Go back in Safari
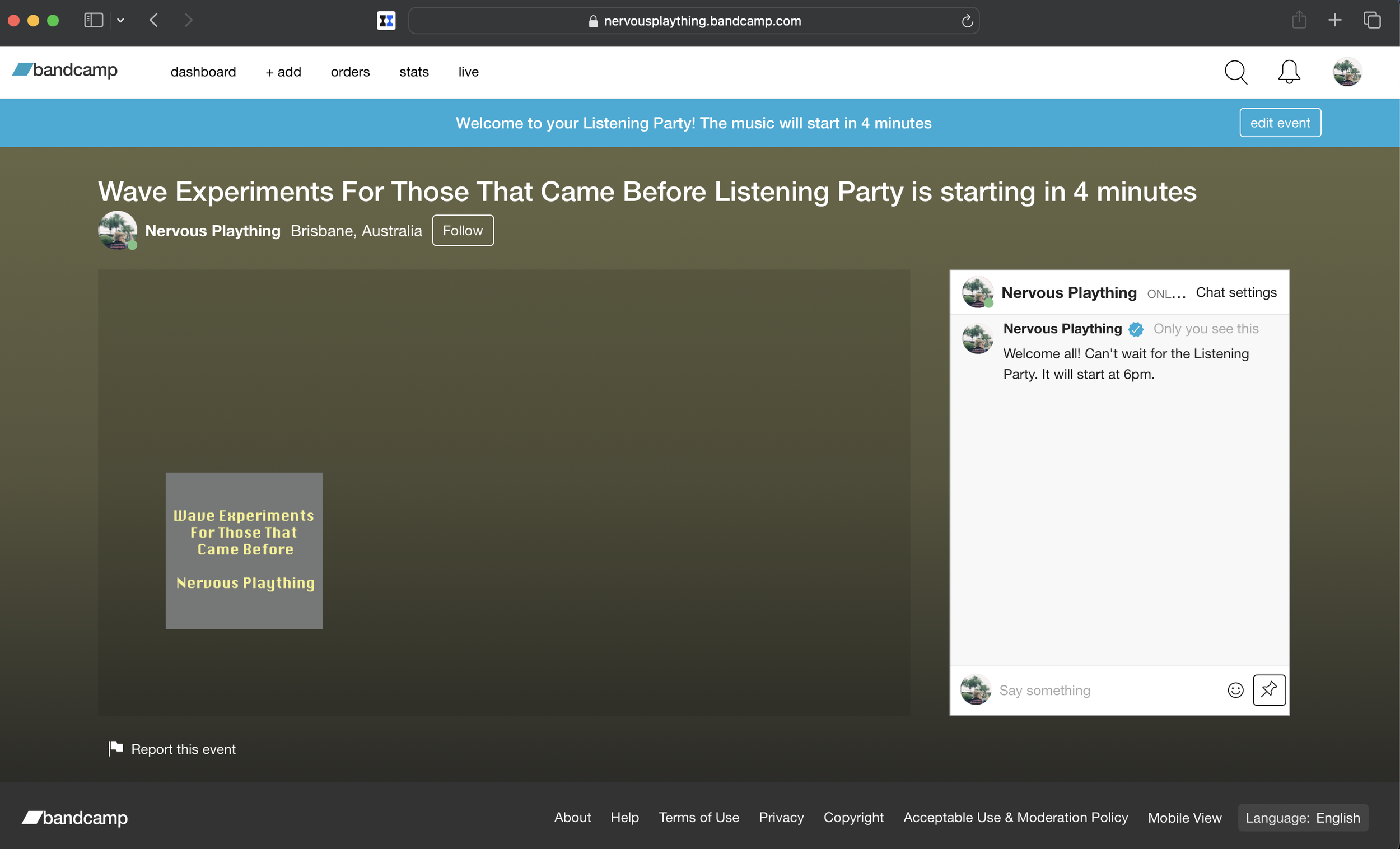The image size is (1400, 849). click(153, 21)
